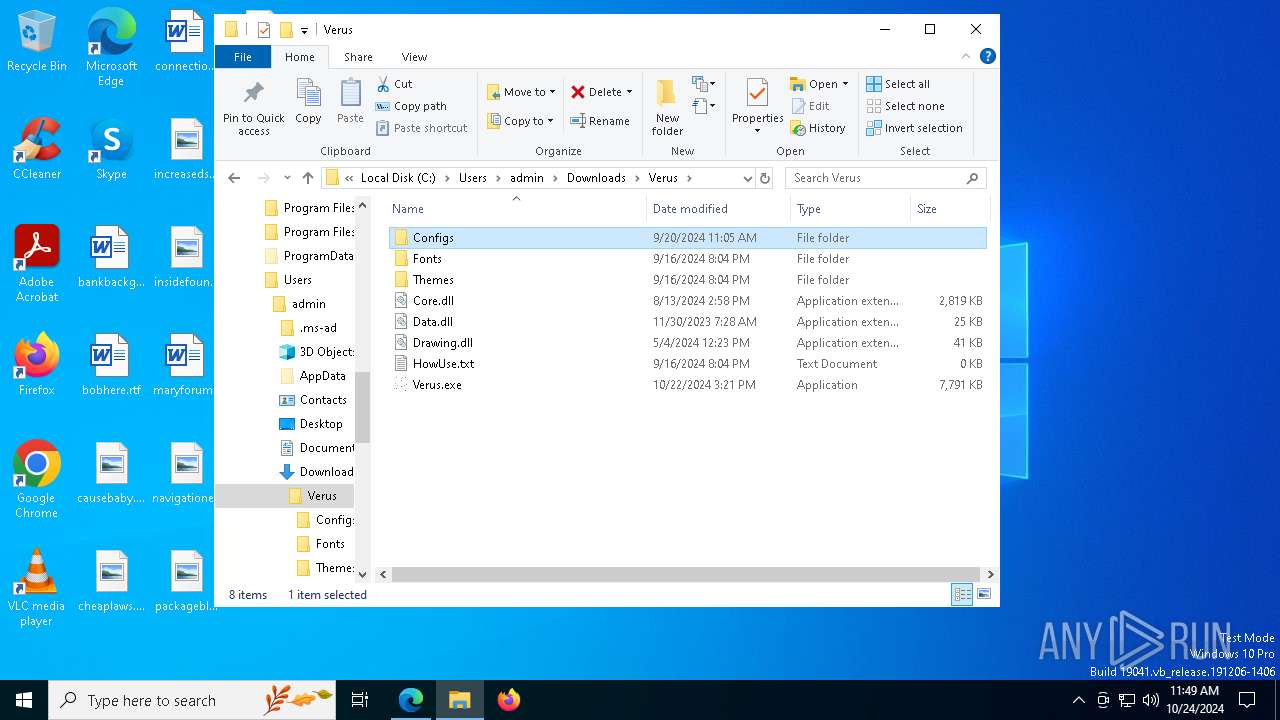The image size is (1280, 720).
Task: Open Firefox from the taskbar
Action: pos(509,700)
